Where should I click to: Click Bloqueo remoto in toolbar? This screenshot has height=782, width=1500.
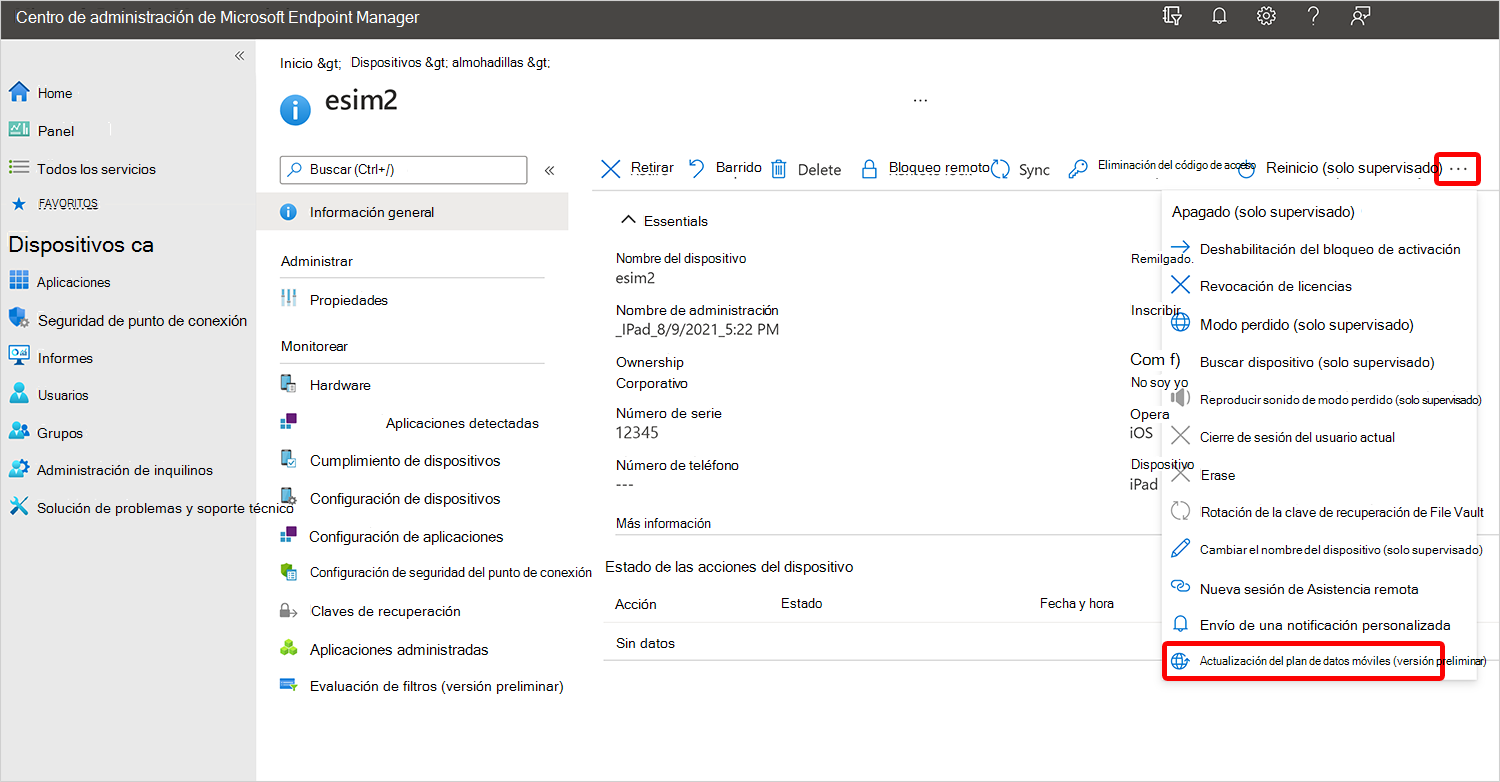pyautogui.click(x=925, y=169)
